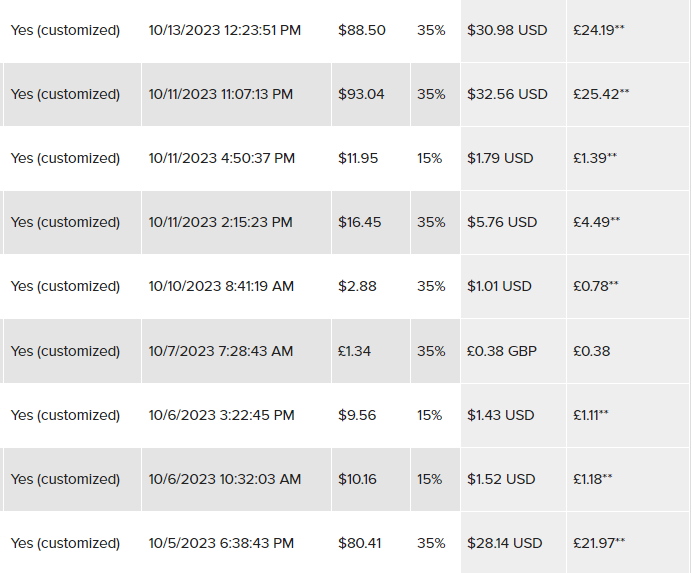Viewport: 692px width, 573px height.
Task: Select the $93.04 price cell
Action: point(361,94)
